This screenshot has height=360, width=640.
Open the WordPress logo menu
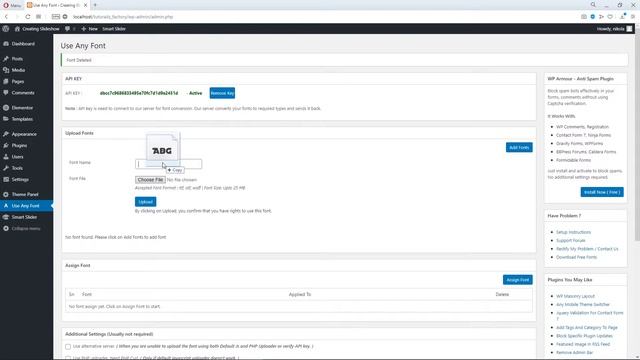pyautogui.click(x=6, y=29)
